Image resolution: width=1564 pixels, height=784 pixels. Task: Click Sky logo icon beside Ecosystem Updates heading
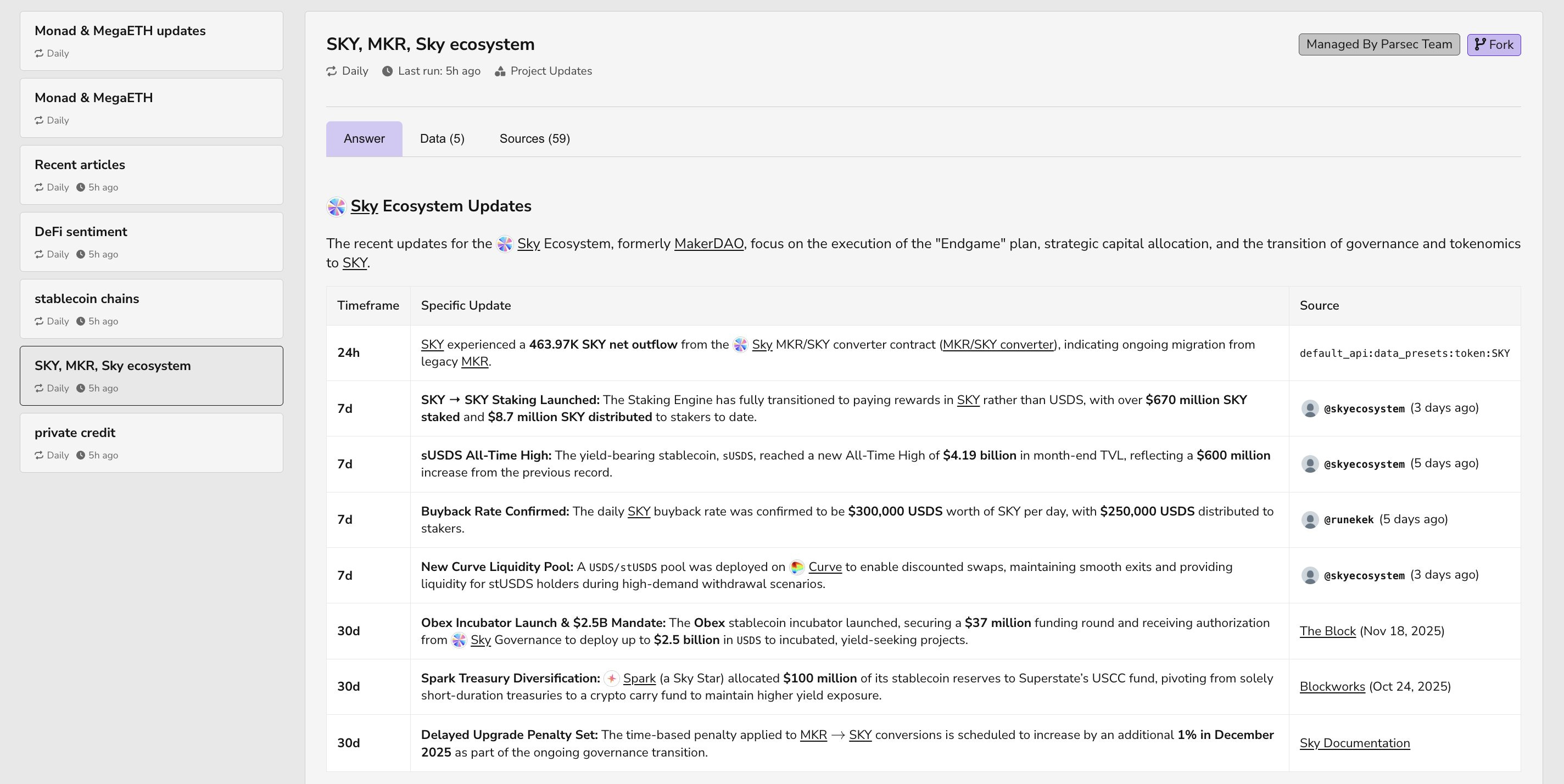tap(336, 207)
